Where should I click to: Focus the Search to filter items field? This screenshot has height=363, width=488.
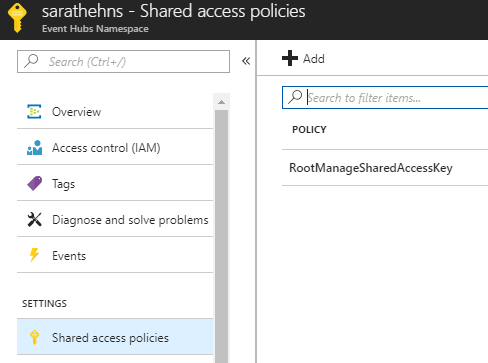[385, 97]
